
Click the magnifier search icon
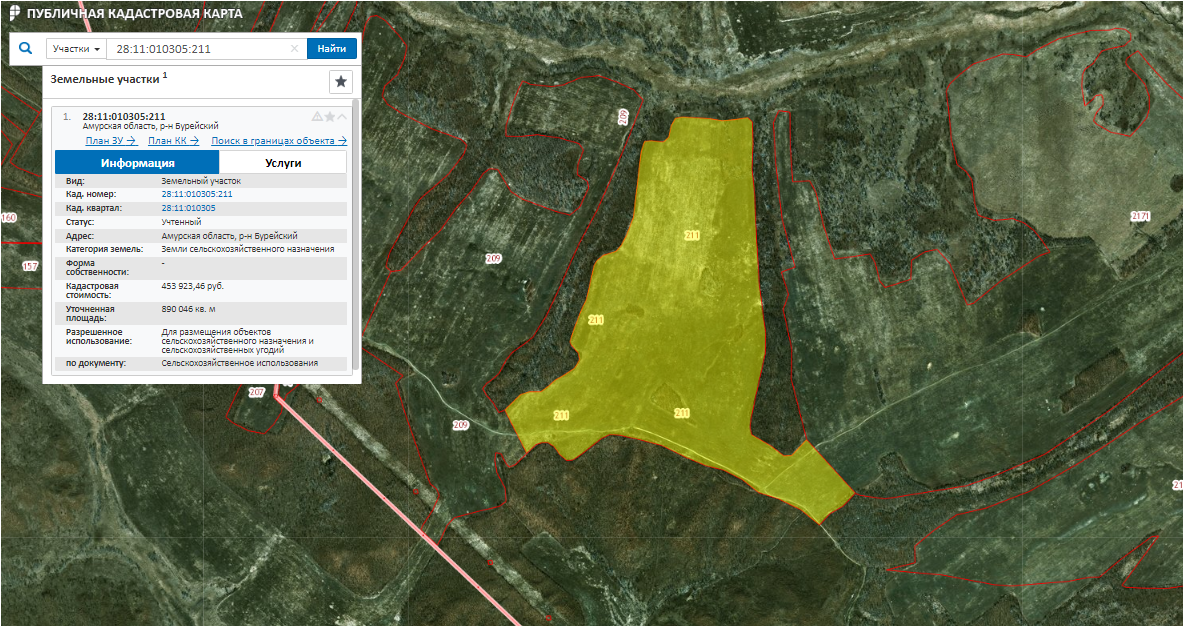[x=26, y=48]
